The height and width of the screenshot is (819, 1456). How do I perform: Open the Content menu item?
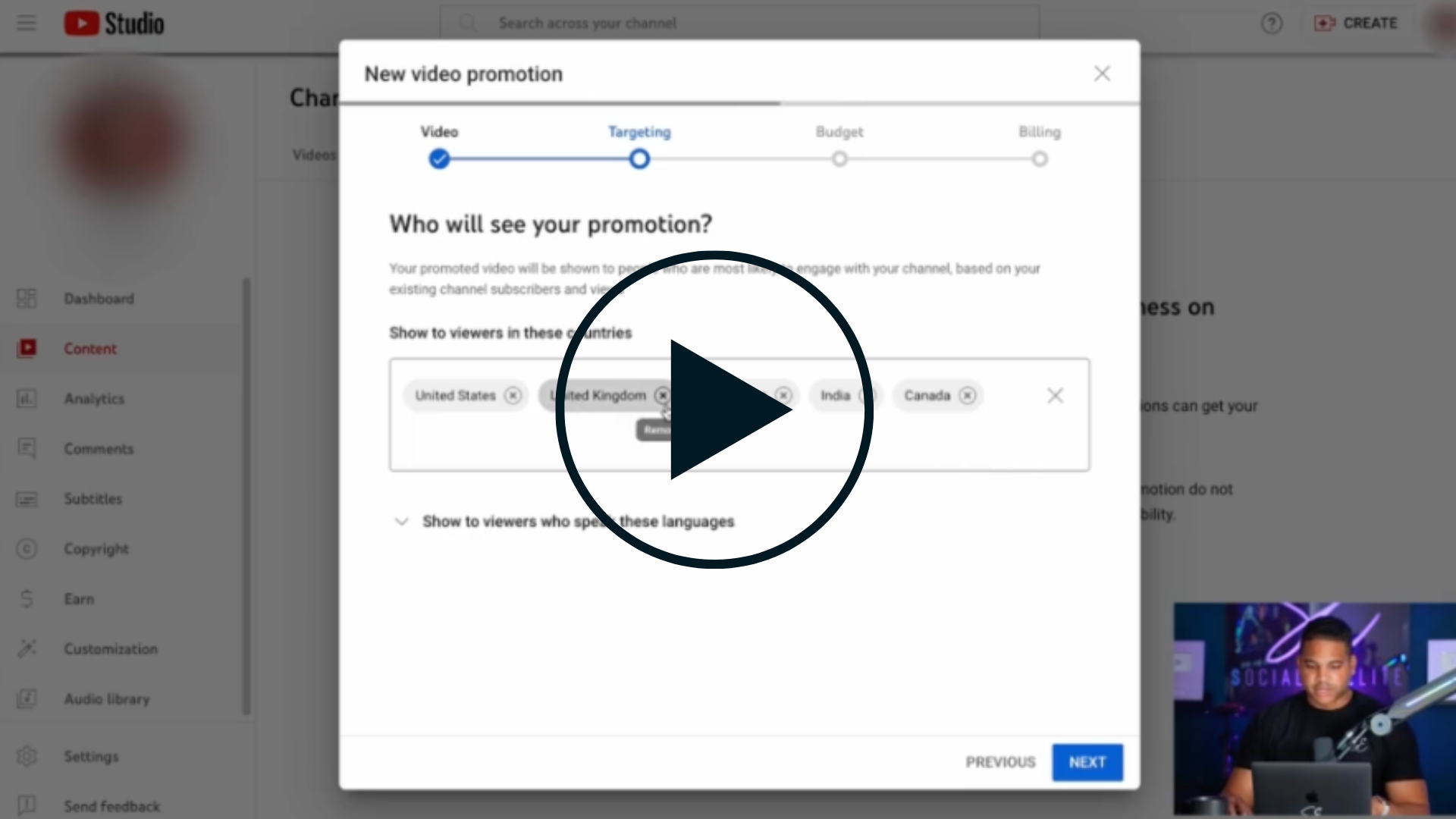90,349
